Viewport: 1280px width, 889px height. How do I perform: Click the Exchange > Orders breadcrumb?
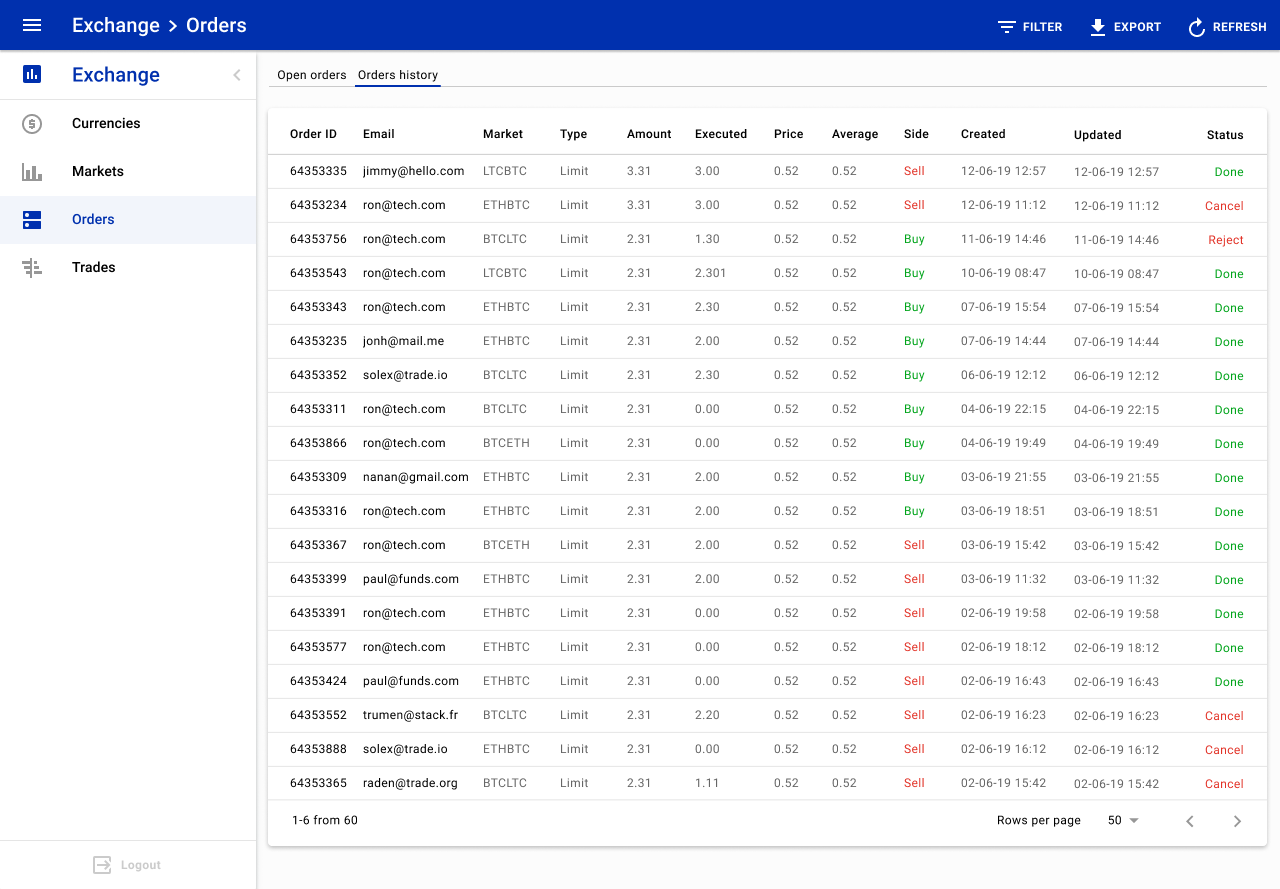pos(159,26)
